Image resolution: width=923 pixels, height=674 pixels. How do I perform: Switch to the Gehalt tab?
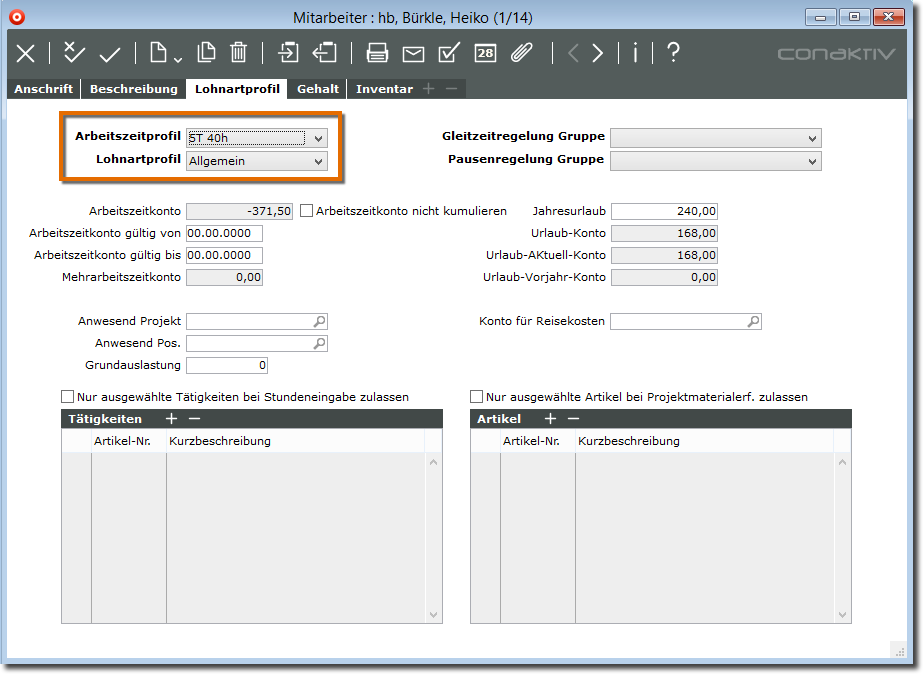pyautogui.click(x=318, y=89)
